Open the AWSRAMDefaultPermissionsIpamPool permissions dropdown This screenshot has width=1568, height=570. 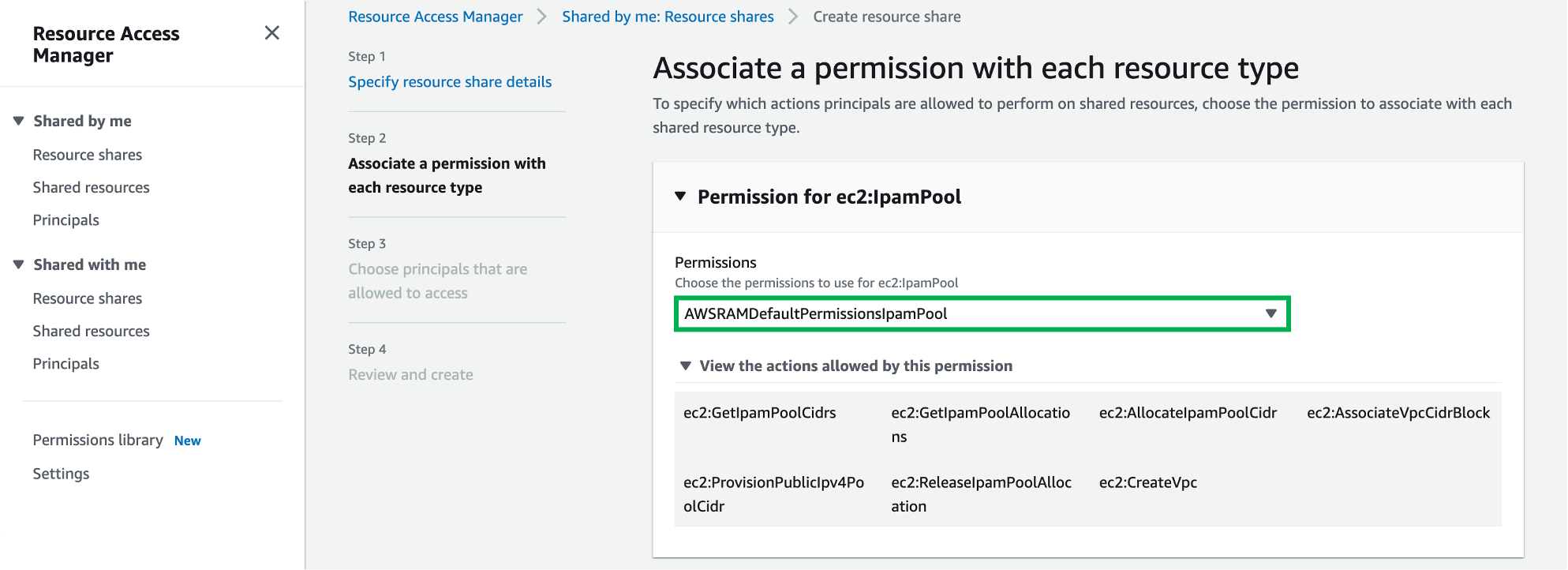(982, 314)
